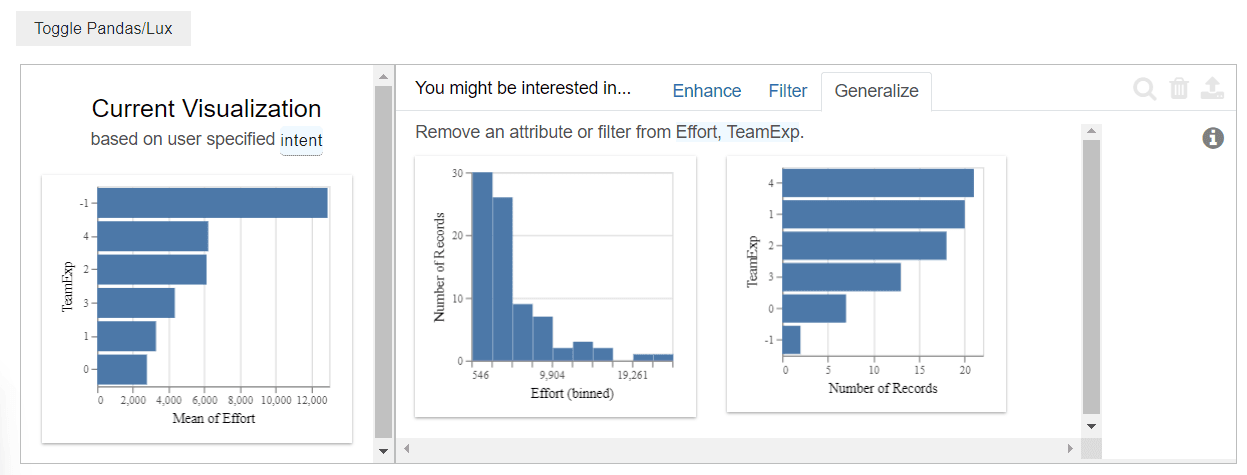Click the Current Visualization bar chart
Viewport: 1247px width, 475px height.
click(x=197, y=308)
